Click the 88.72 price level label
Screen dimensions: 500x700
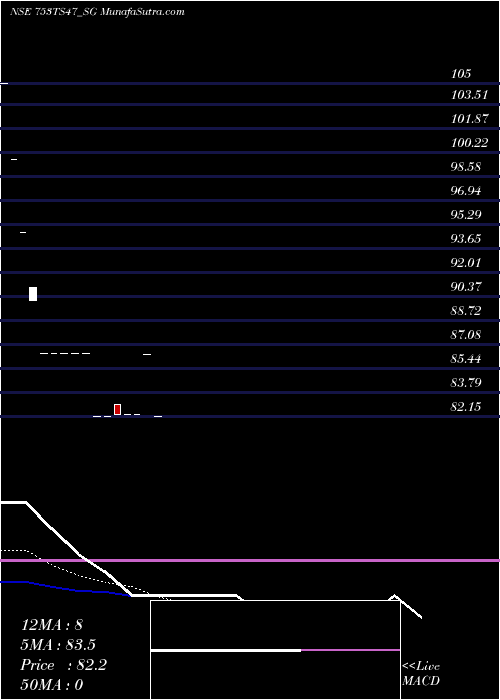tap(466, 311)
